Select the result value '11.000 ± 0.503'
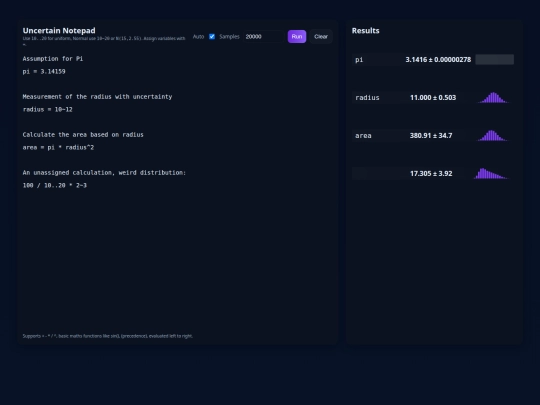The height and width of the screenshot is (405, 540). tap(433, 97)
